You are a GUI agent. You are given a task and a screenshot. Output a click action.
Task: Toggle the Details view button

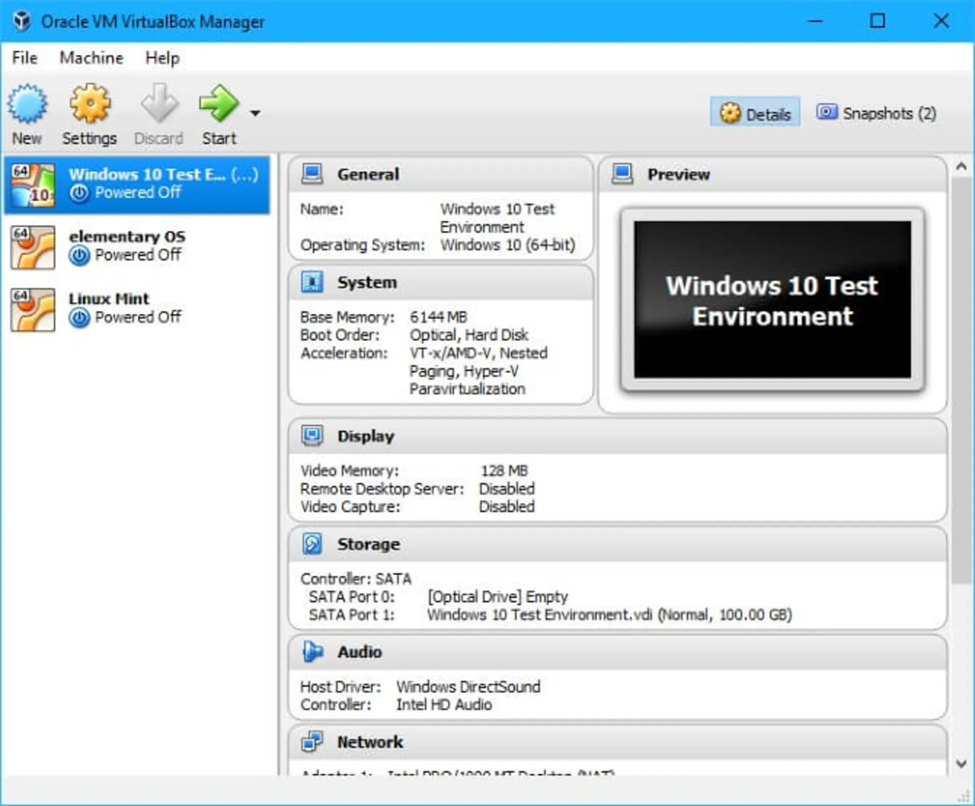756,114
